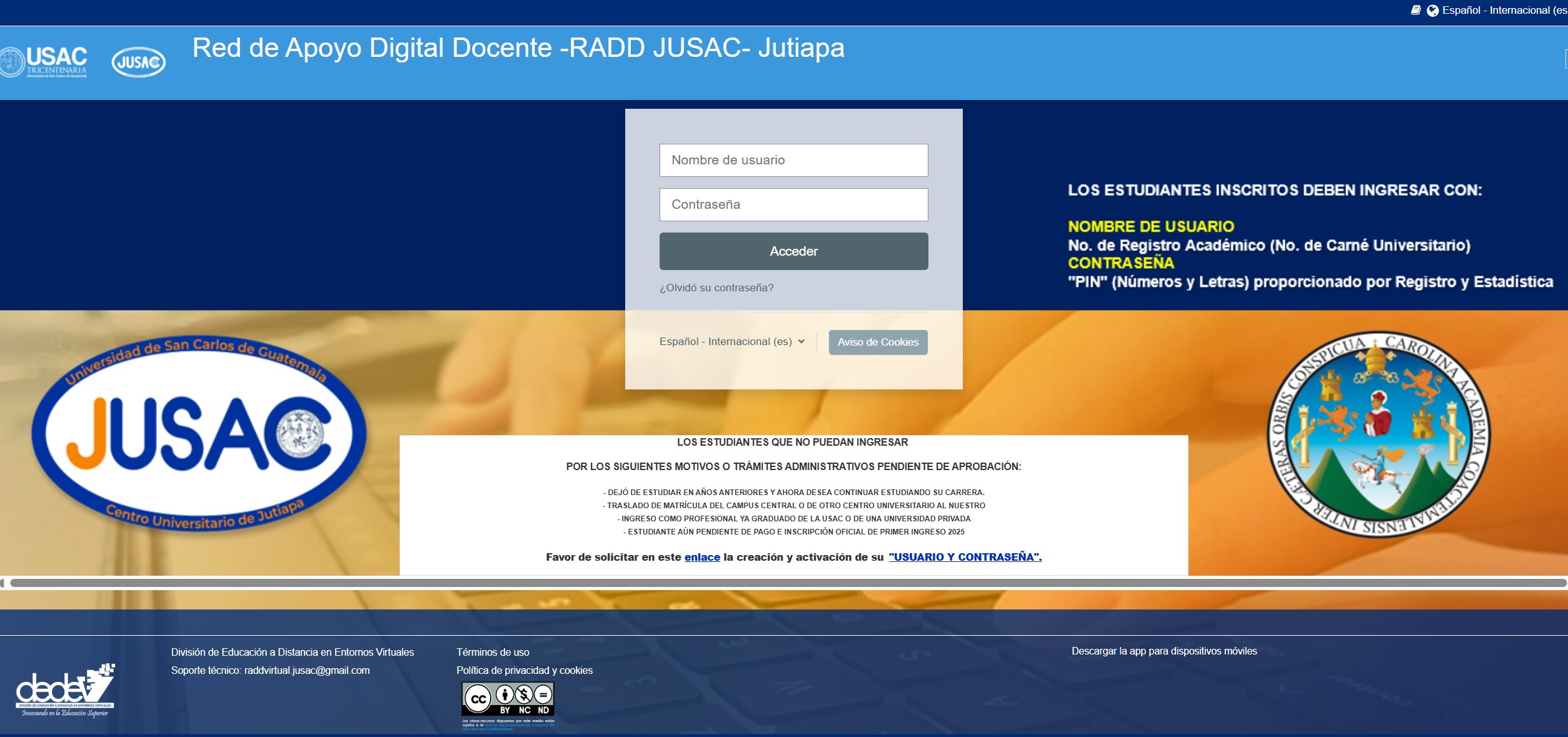Click the book icon in top bar
The height and width of the screenshot is (737, 1568).
pyautogui.click(x=1416, y=10)
